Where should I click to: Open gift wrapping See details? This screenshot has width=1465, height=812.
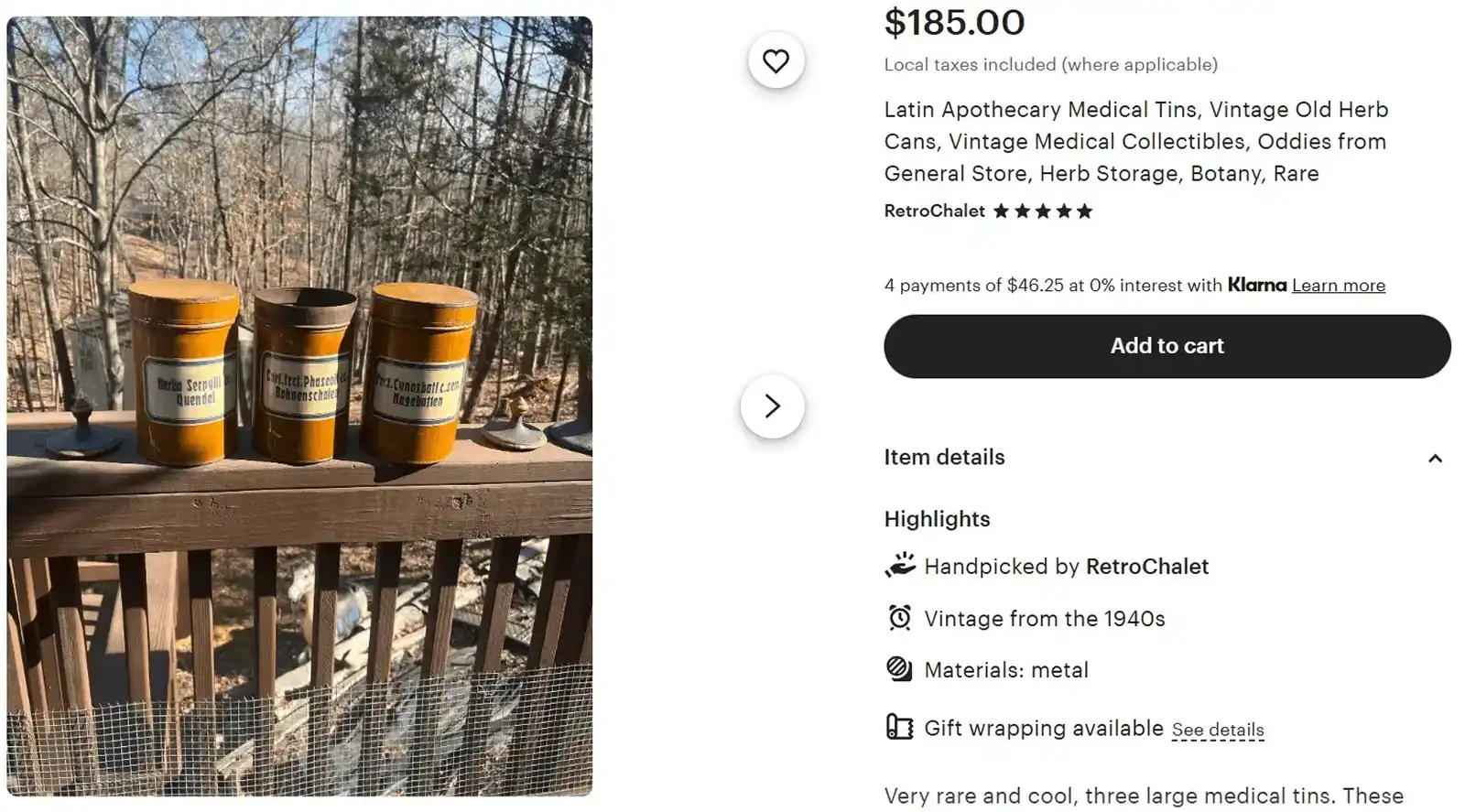tap(1218, 729)
